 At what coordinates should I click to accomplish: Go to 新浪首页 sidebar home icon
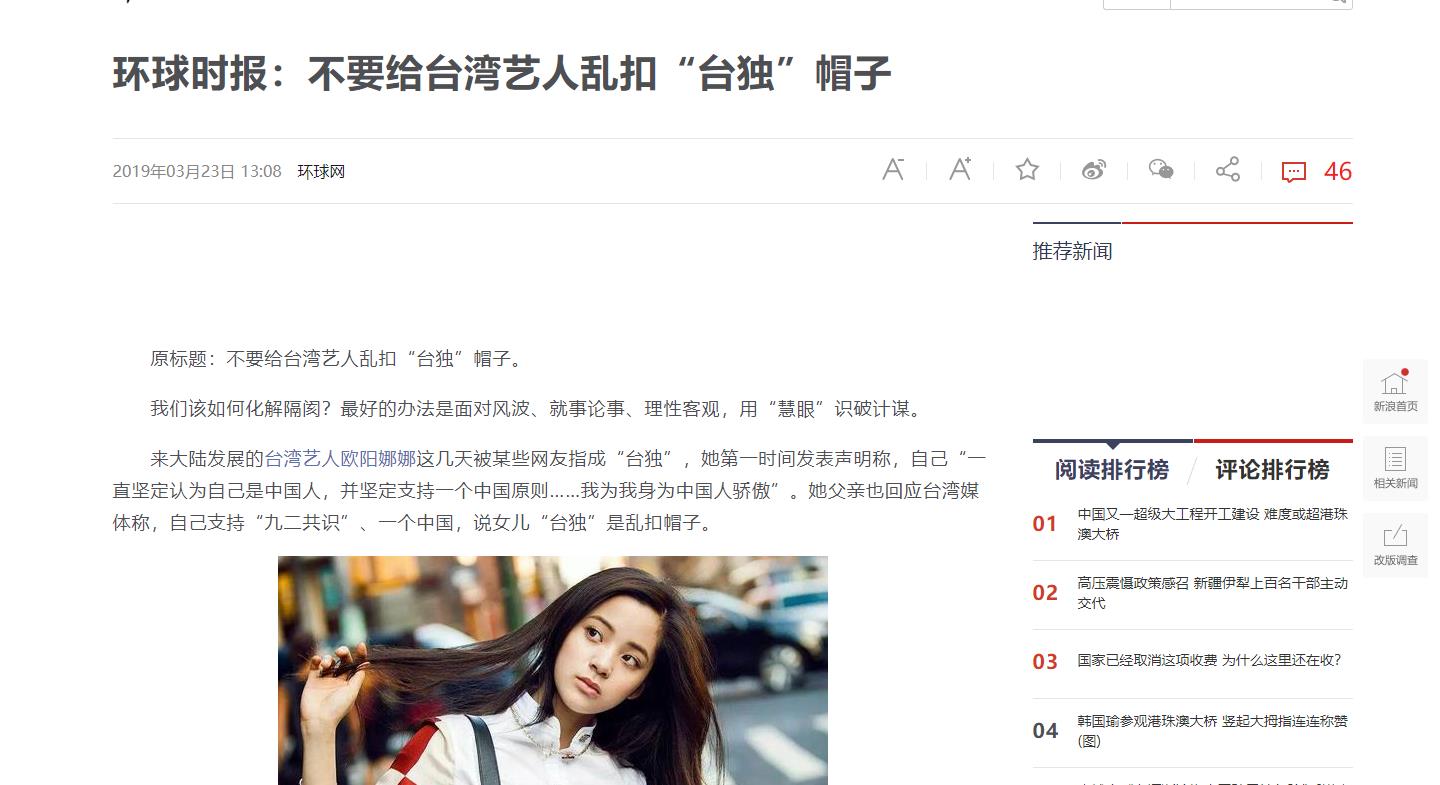1395,390
